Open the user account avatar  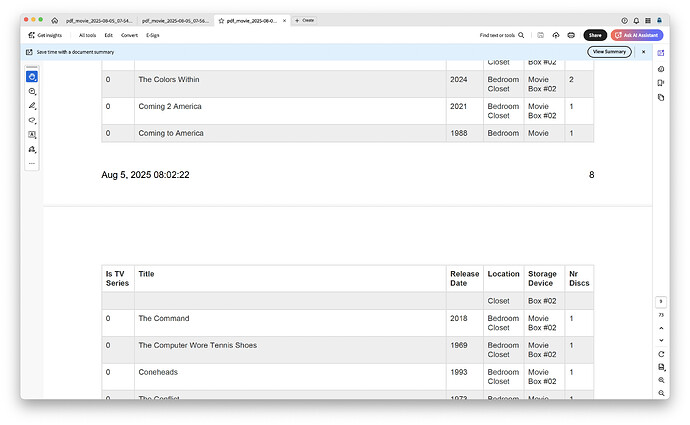(x=660, y=20)
